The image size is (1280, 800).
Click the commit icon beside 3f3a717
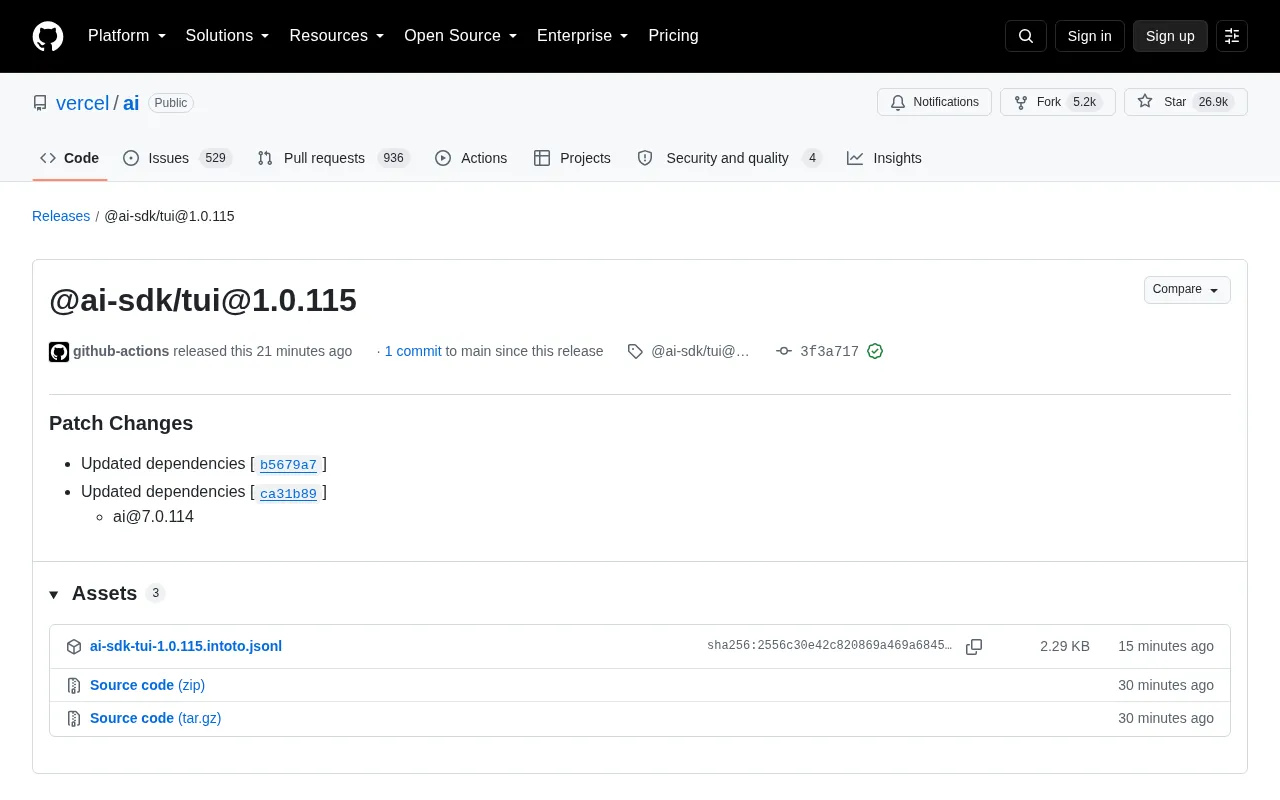click(x=784, y=351)
